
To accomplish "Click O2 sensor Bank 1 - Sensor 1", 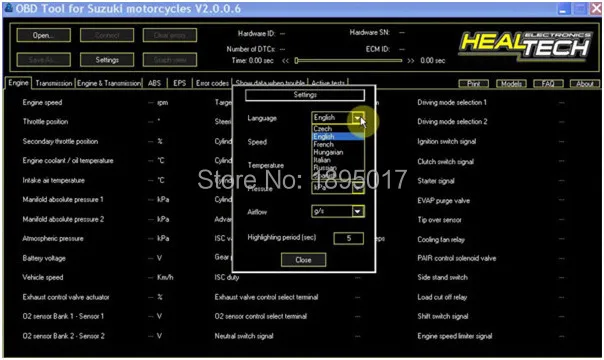I will (63, 316).
